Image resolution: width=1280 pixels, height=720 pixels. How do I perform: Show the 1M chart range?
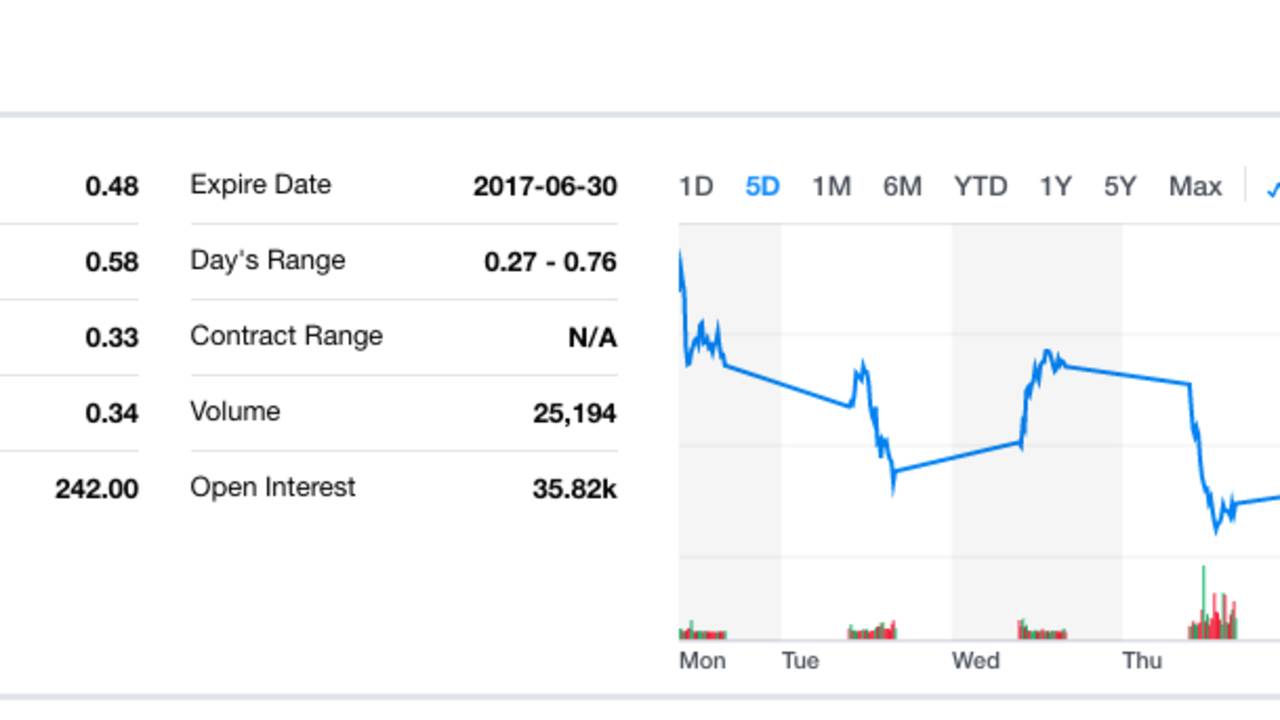(x=831, y=187)
